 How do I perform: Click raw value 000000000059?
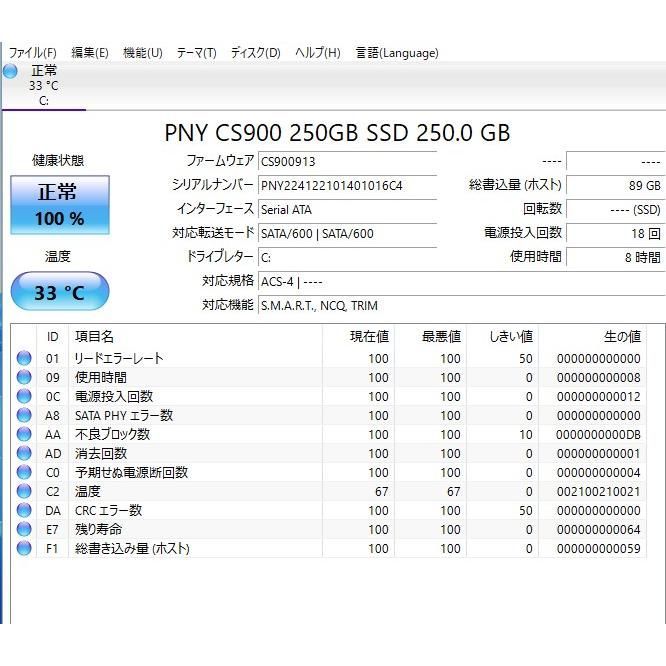[x=598, y=549]
